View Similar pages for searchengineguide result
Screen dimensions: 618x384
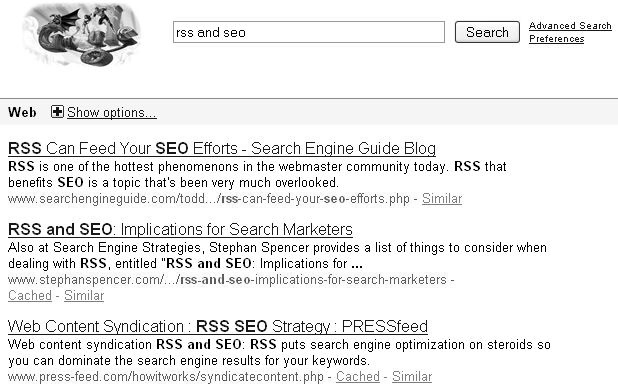pos(442,199)
